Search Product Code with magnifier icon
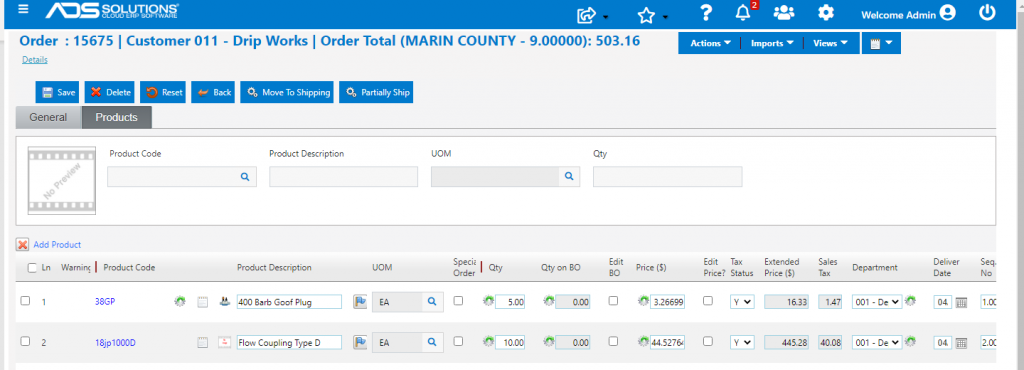Viewport: 1024px width, 370px height. click(x=245, y=177)
